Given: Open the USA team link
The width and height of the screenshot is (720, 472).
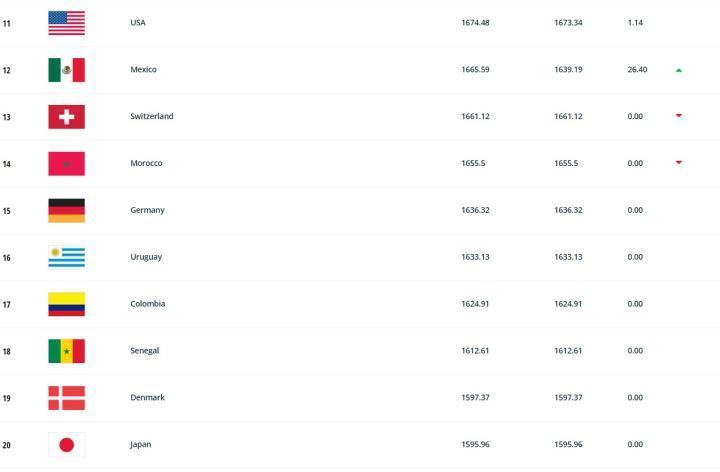Looking at the screenshot, I should point(138,23).
